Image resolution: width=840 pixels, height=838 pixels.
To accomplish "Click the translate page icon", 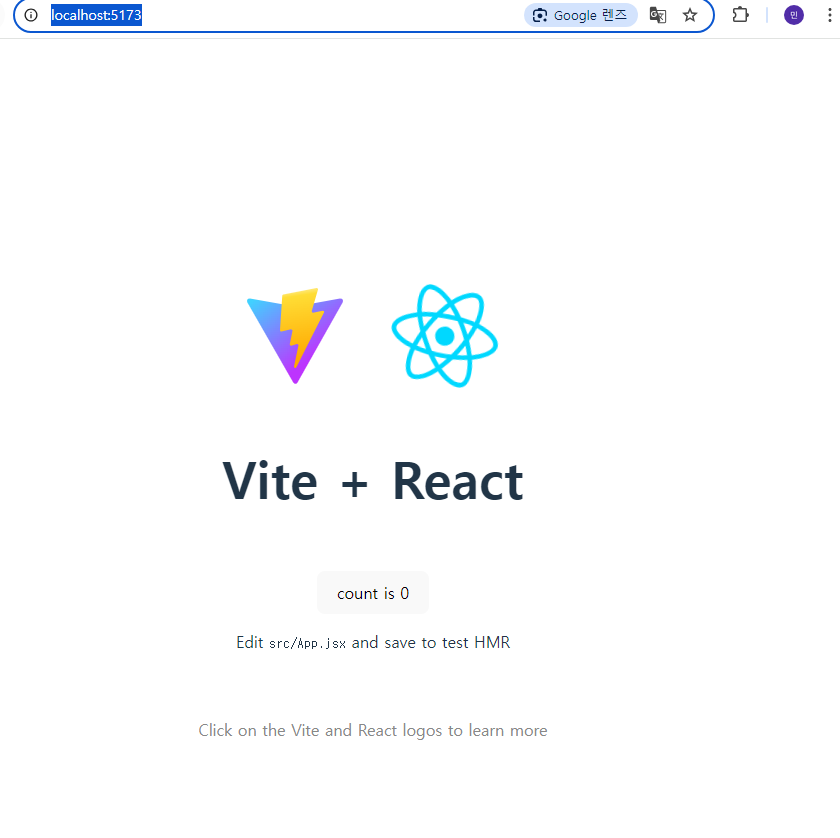I will [658, 15].
